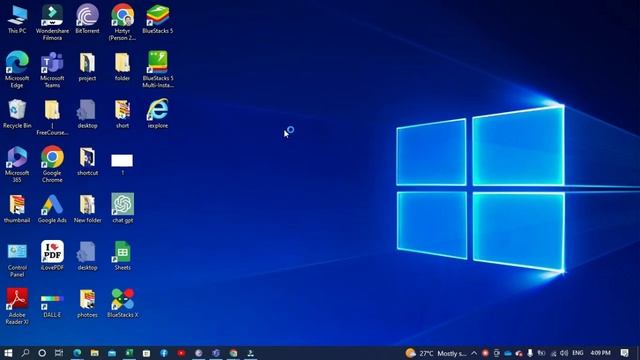640x360 pixels.
Task: Open the Windows Start menu
Action: click(x=8, y=353)
